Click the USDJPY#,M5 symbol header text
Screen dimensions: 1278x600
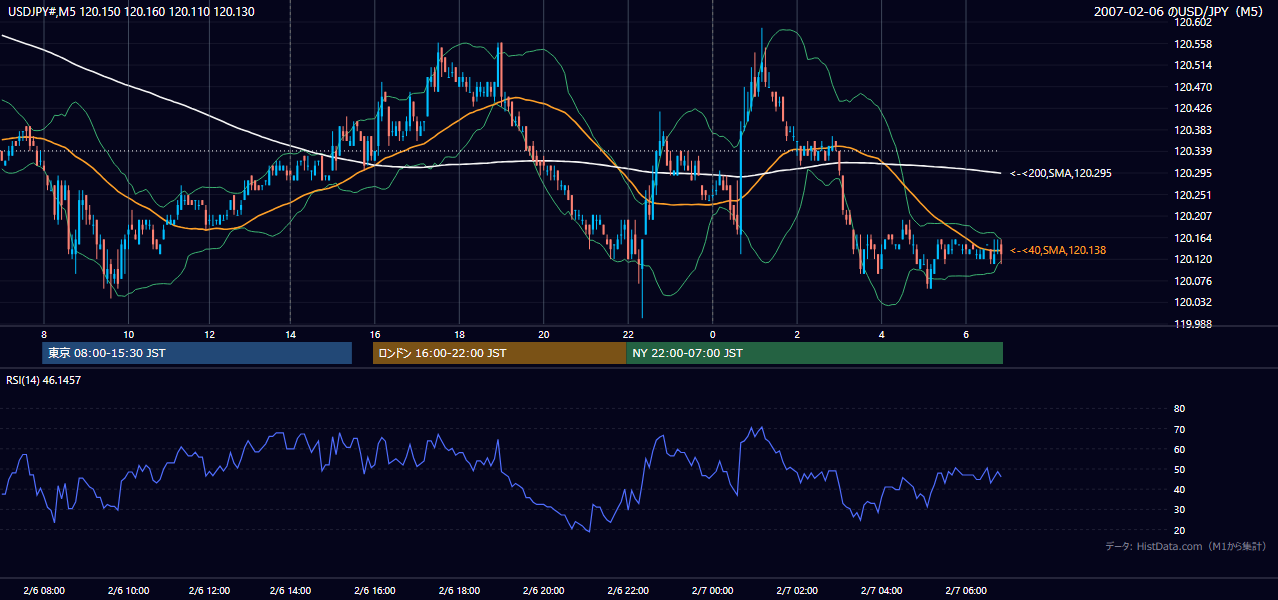131,11
